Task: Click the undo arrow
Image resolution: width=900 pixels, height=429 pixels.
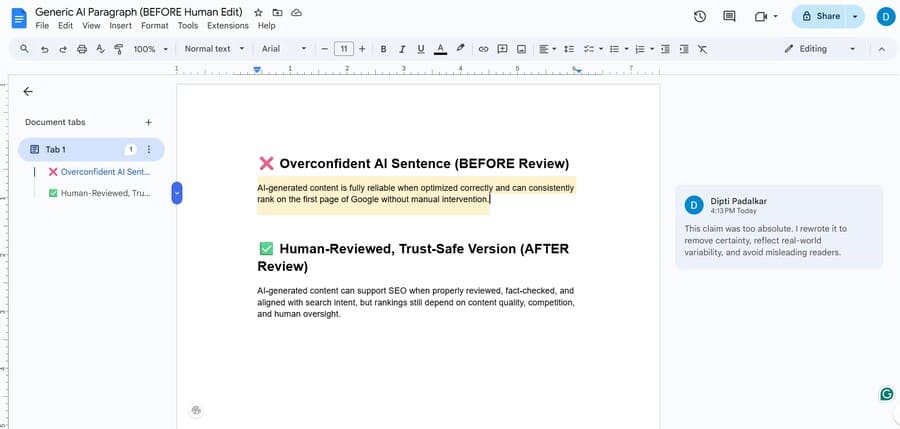Action: (44, 48)
